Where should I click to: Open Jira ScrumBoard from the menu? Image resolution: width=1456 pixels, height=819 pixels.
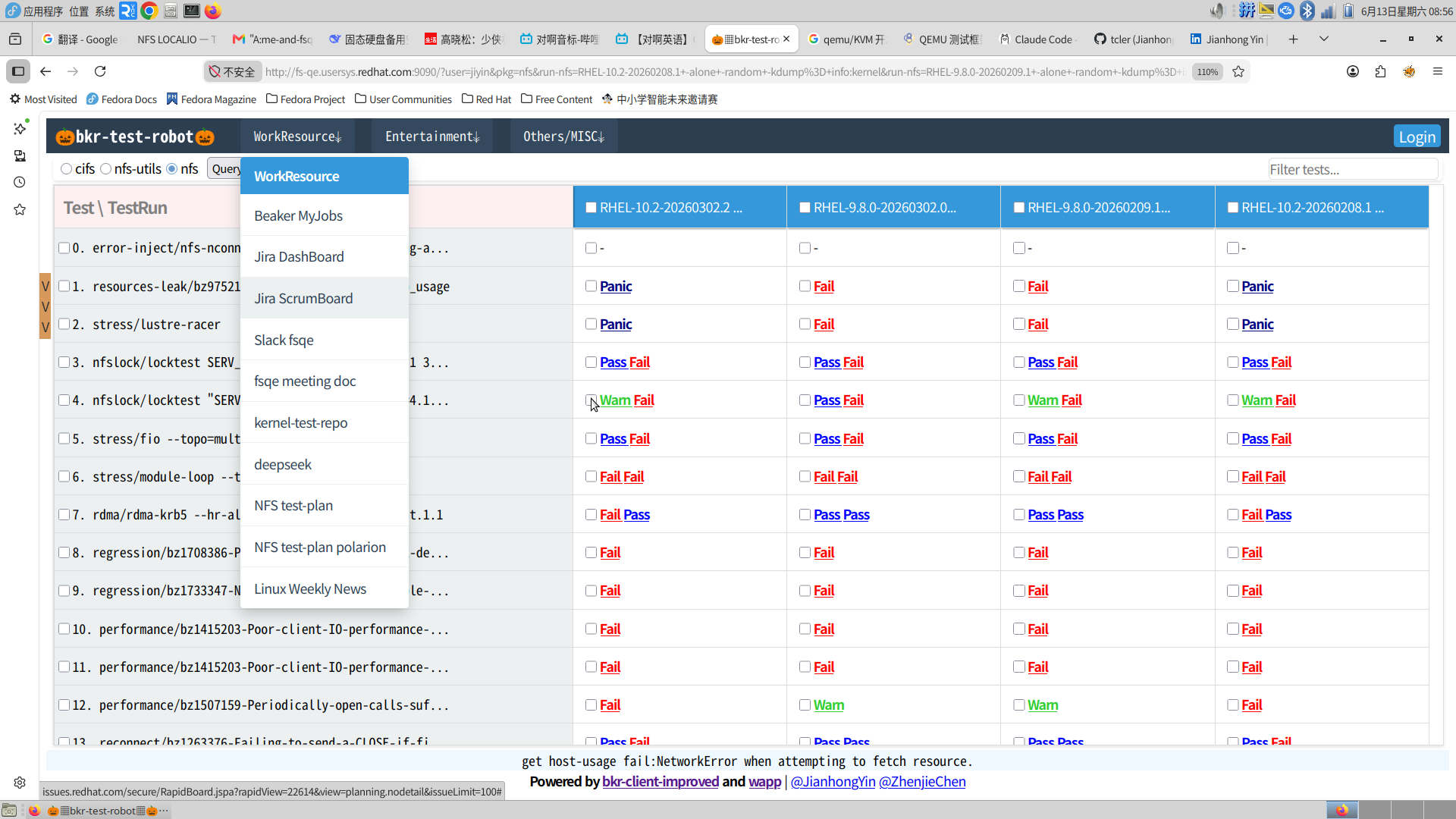coord(325,298)
